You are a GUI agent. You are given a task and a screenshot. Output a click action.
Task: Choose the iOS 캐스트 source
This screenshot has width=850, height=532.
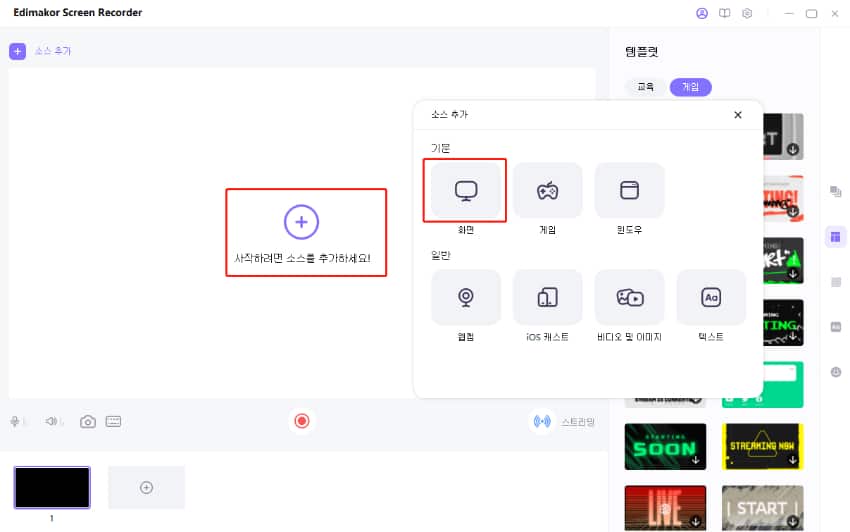[x=548, y=298]
